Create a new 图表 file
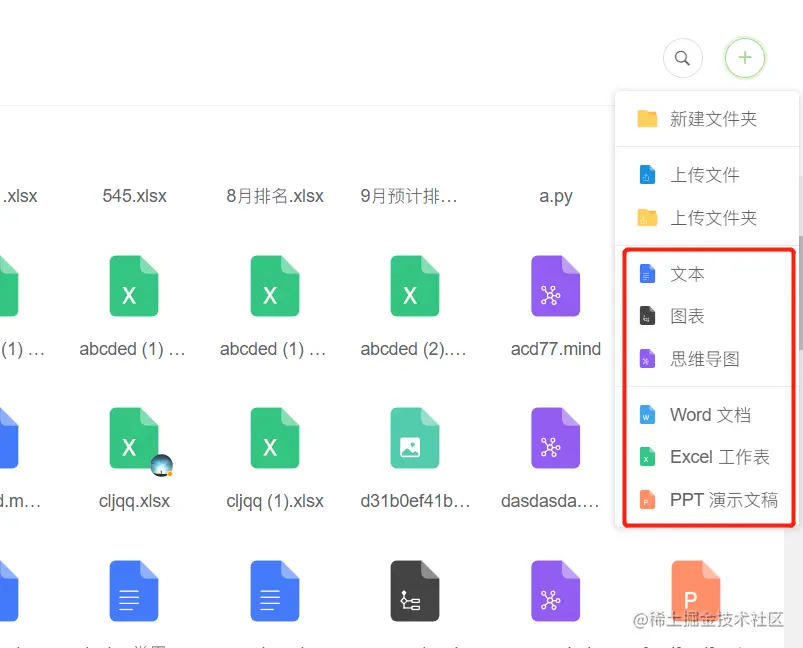The image size is (803, 648). click(707, 316)
